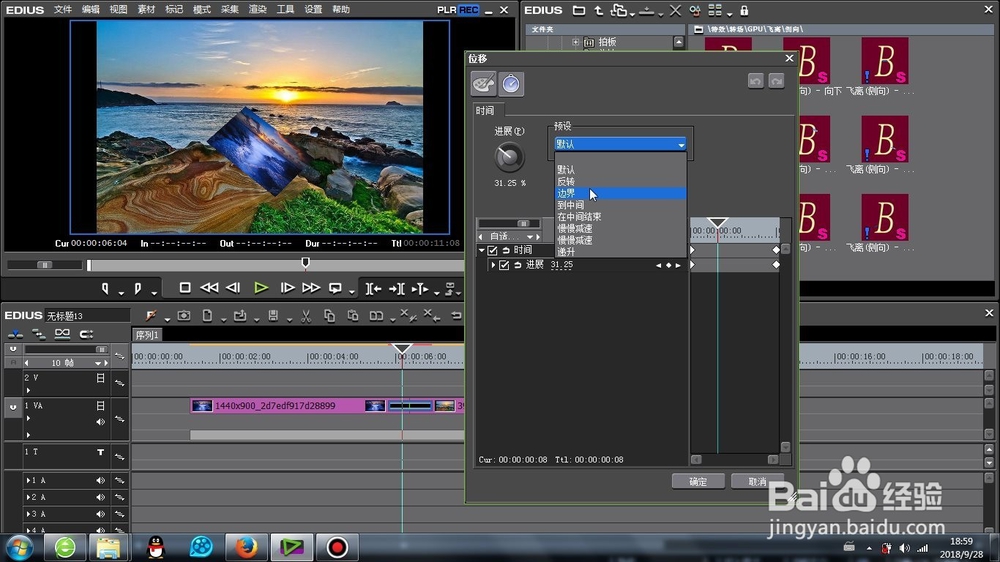Toggle the 进展 parameter checkbox

click(x=504, y=265)
